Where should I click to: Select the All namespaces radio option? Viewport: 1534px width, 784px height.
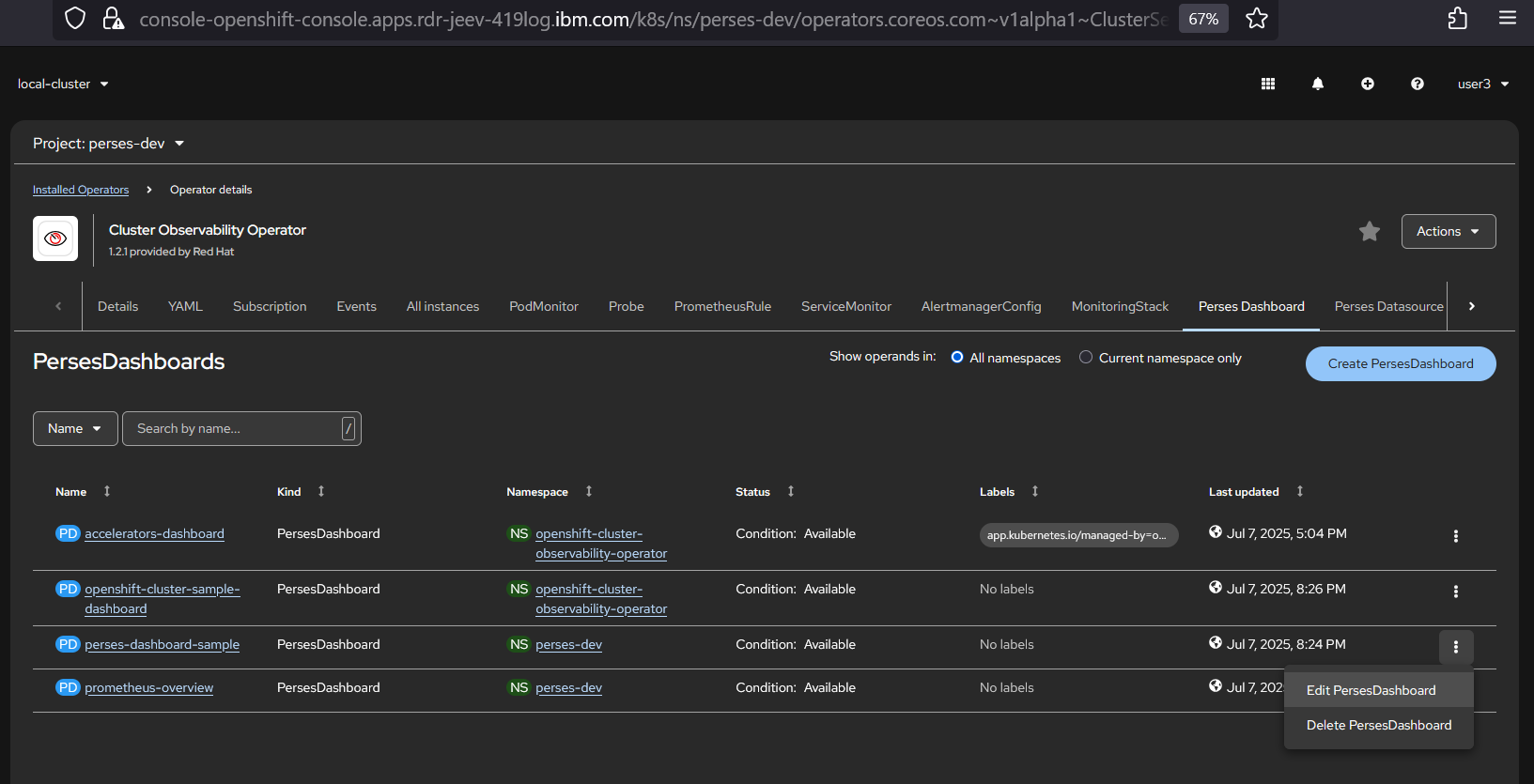coord(957,358)
